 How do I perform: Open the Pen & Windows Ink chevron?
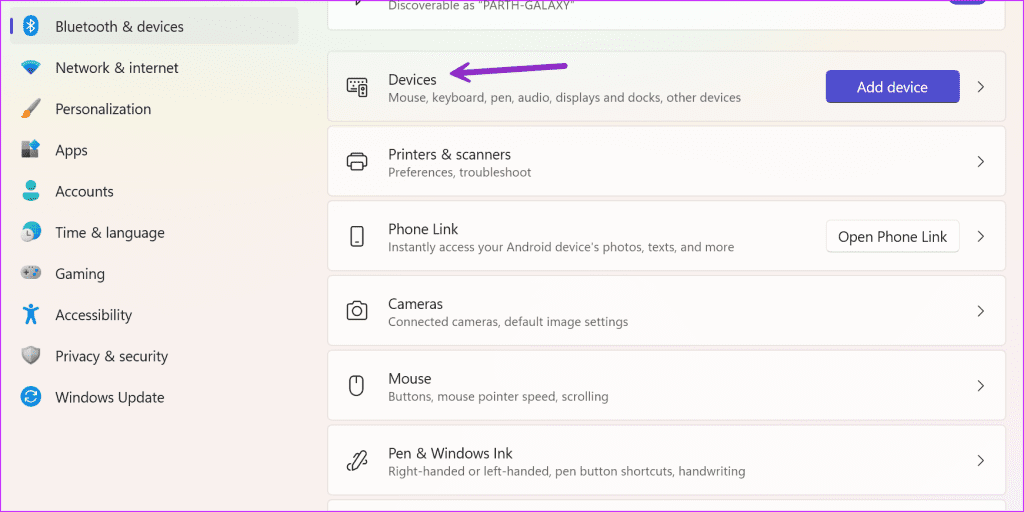point(980,460)
